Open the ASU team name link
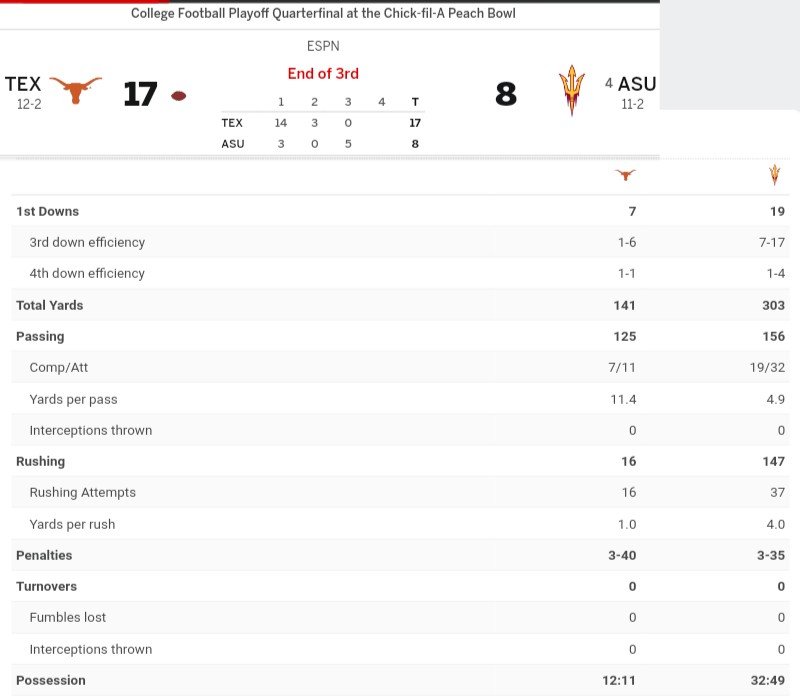This screenshot has height=699, width=800. 637,84
